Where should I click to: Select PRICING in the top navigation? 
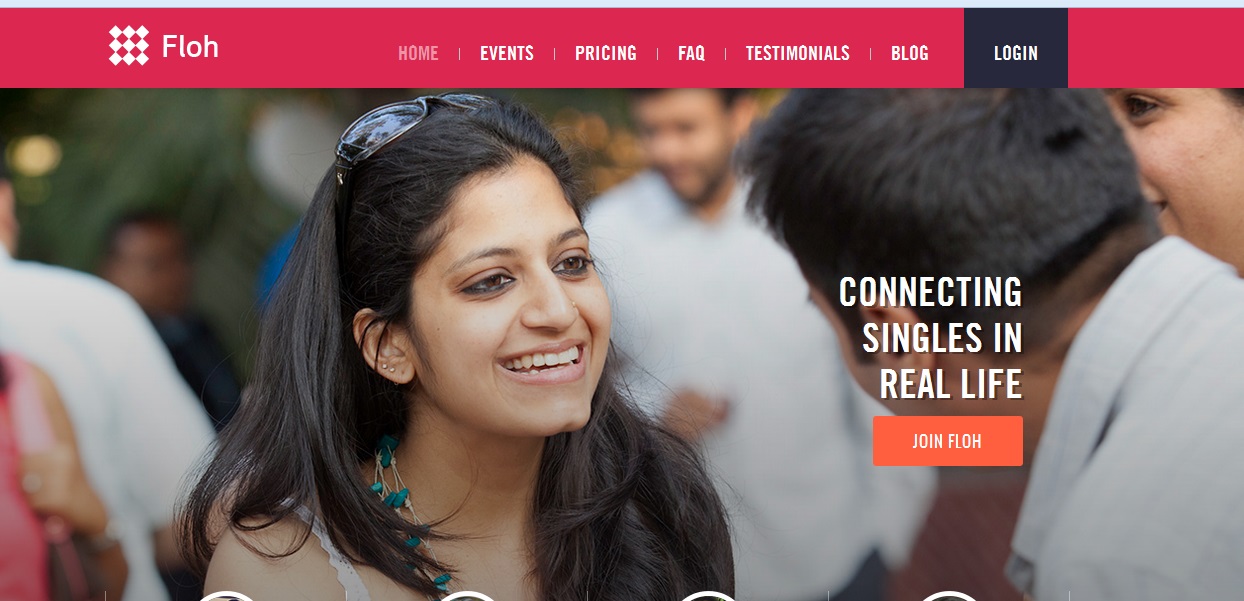[x=606, y=53]
